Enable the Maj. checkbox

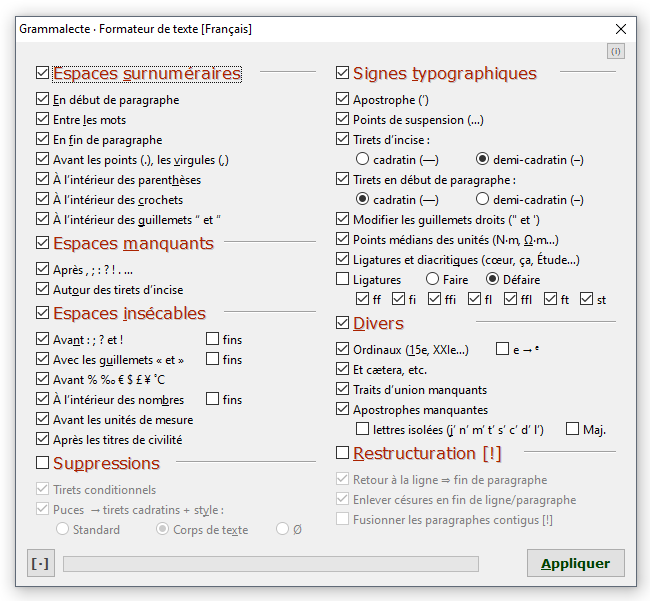click(572, 429)
